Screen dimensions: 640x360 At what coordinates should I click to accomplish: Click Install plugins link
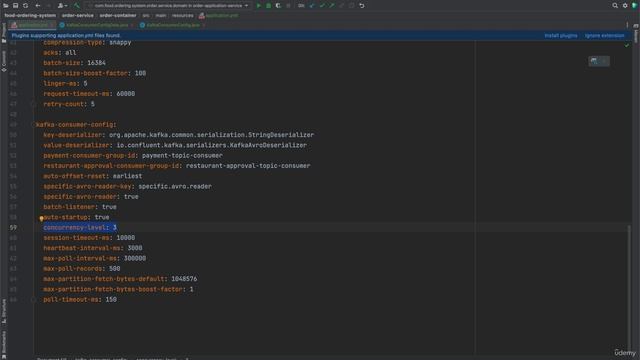pyautogui.click(x=561, y=36)
